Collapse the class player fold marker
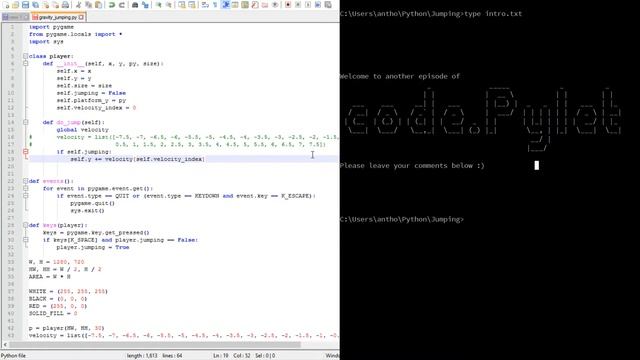 [25, 56]
